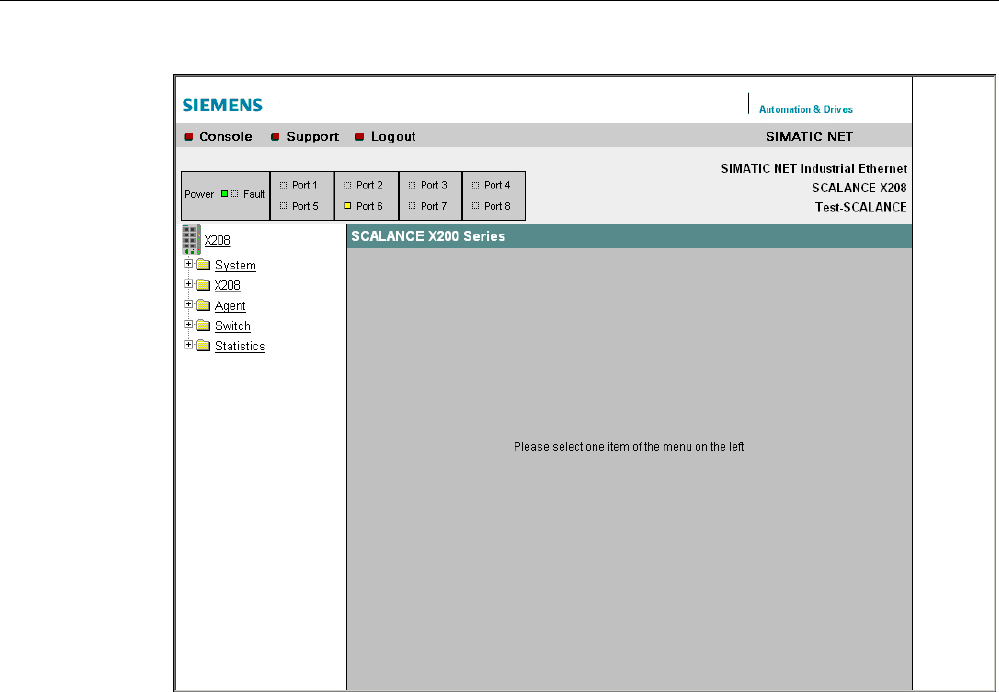Image resolution: width=999 pixels, height=692 pixels.
Task: Click the Siemens logo
Action: coord(222,105)
